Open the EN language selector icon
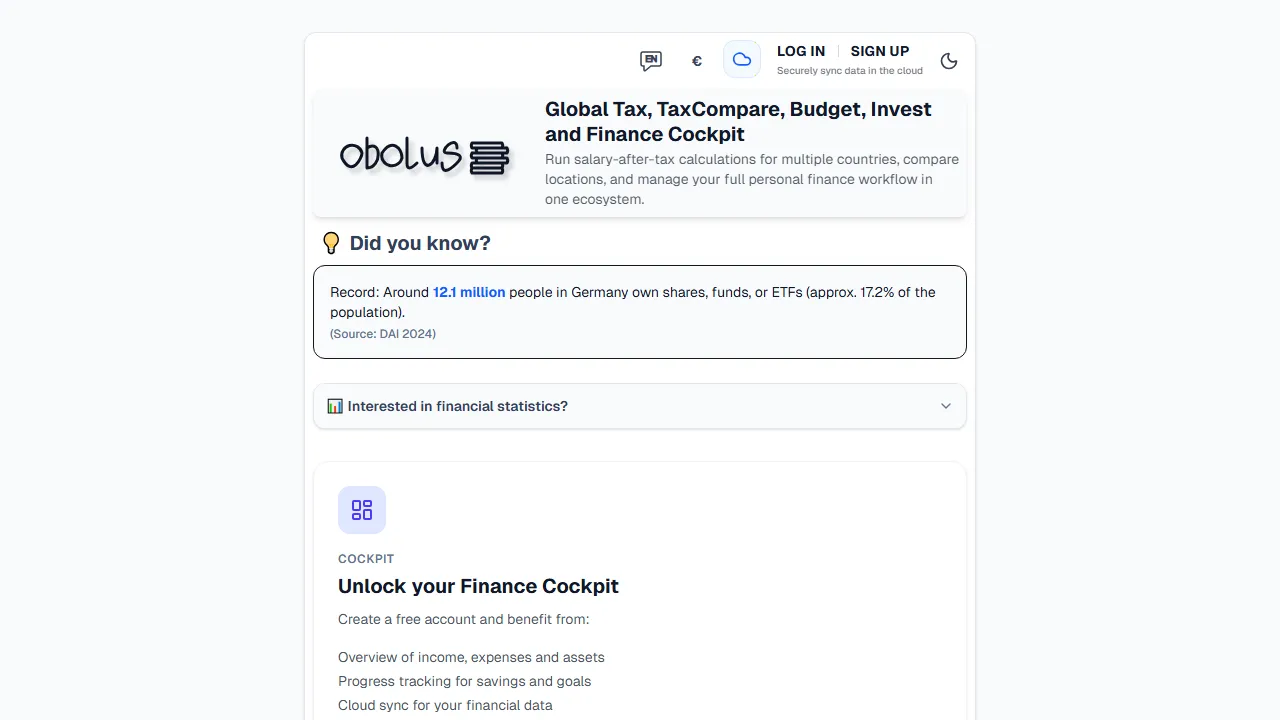The height and width of the screenshot is (720, 1280). pos(650,60)
